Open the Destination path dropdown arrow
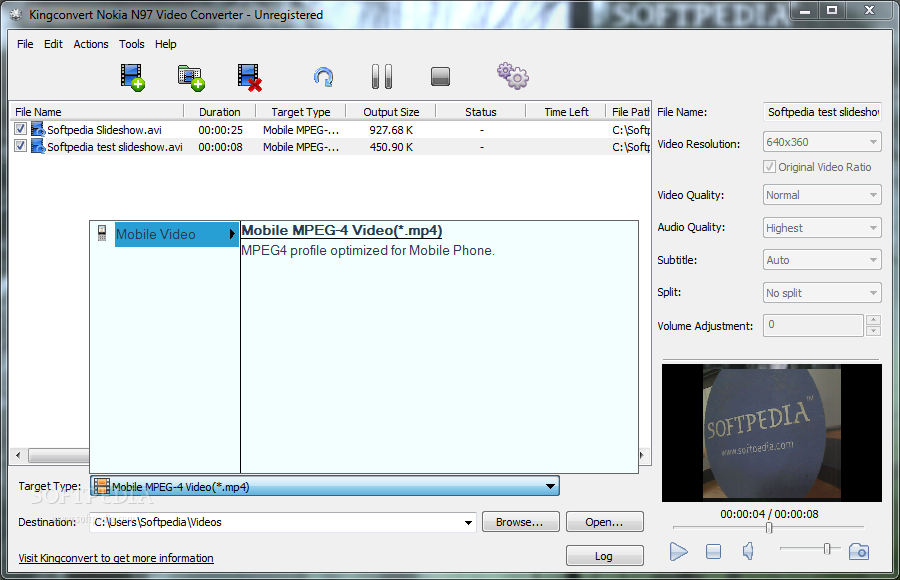 [x=468, y=523]
